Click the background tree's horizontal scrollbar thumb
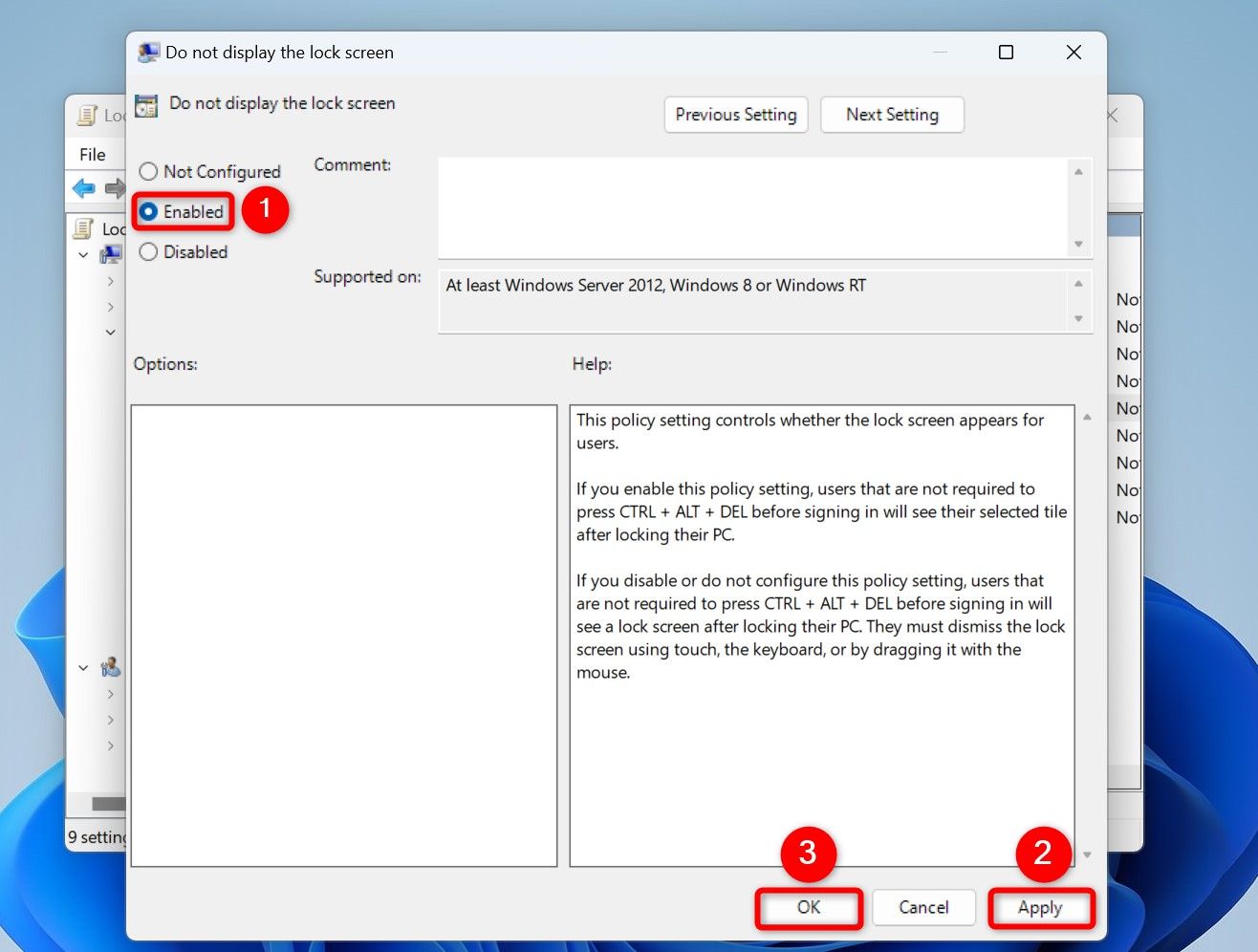The height and width of the screenshot is (952, 1258). (108, 804)
